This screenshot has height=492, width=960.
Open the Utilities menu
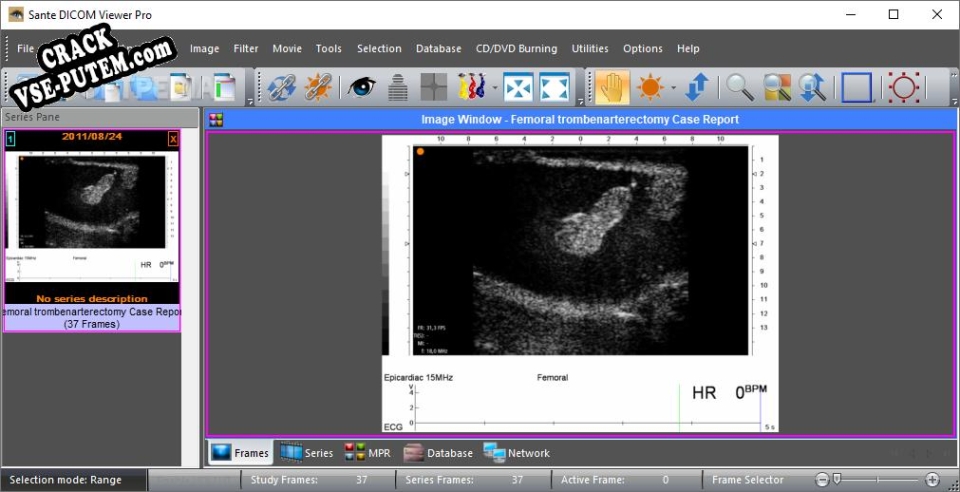[x=590, y=48]
